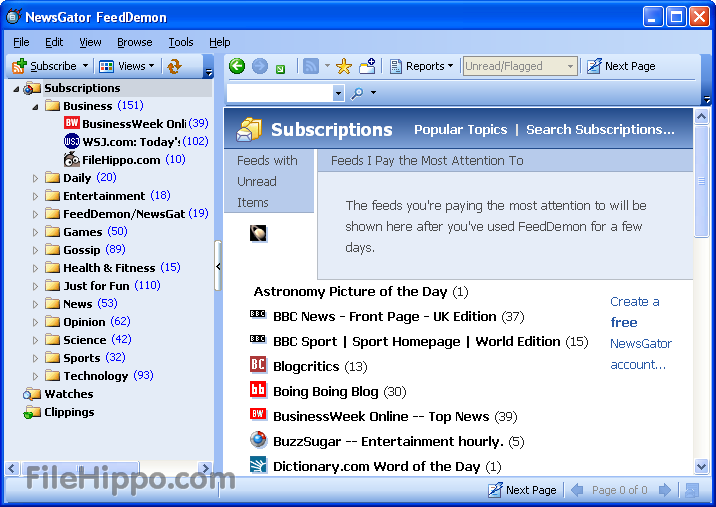The image size is (716, 507).
Task: Click the Boing Boing Blog feed icon
Action: point(258,391)
